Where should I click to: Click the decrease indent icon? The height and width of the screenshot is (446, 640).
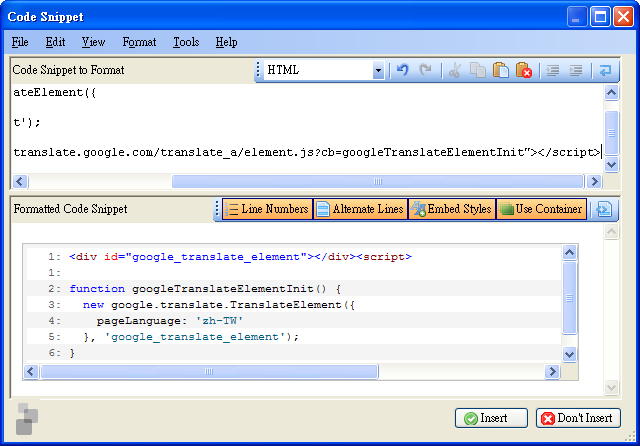553,70
